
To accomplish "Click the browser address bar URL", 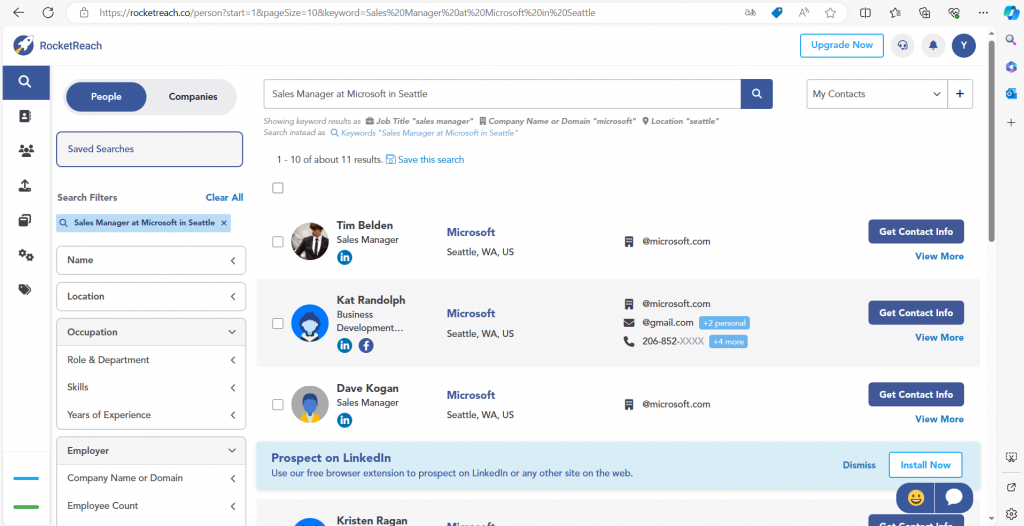I will click(347, 12).
